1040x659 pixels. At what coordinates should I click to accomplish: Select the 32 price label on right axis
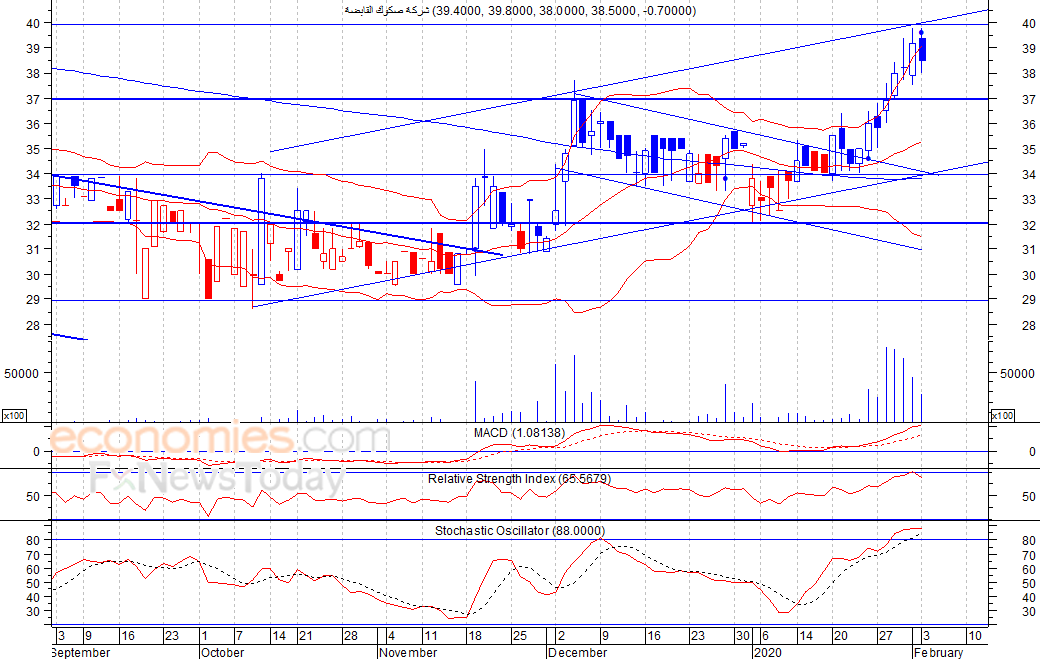(x=1029, y=225)
